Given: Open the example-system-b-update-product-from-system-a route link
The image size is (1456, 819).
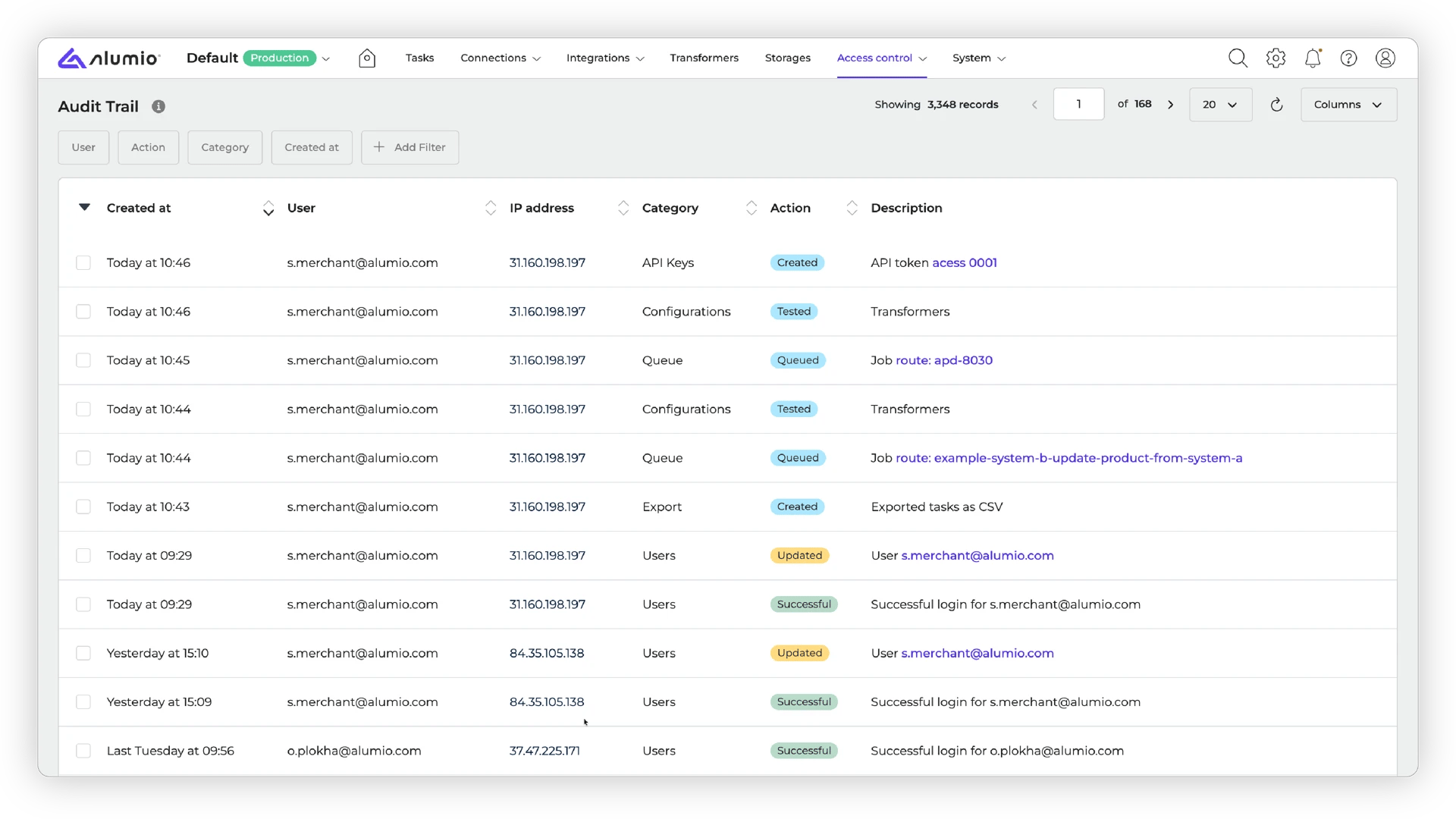Looking at the screenshot, I should 1068,458.
